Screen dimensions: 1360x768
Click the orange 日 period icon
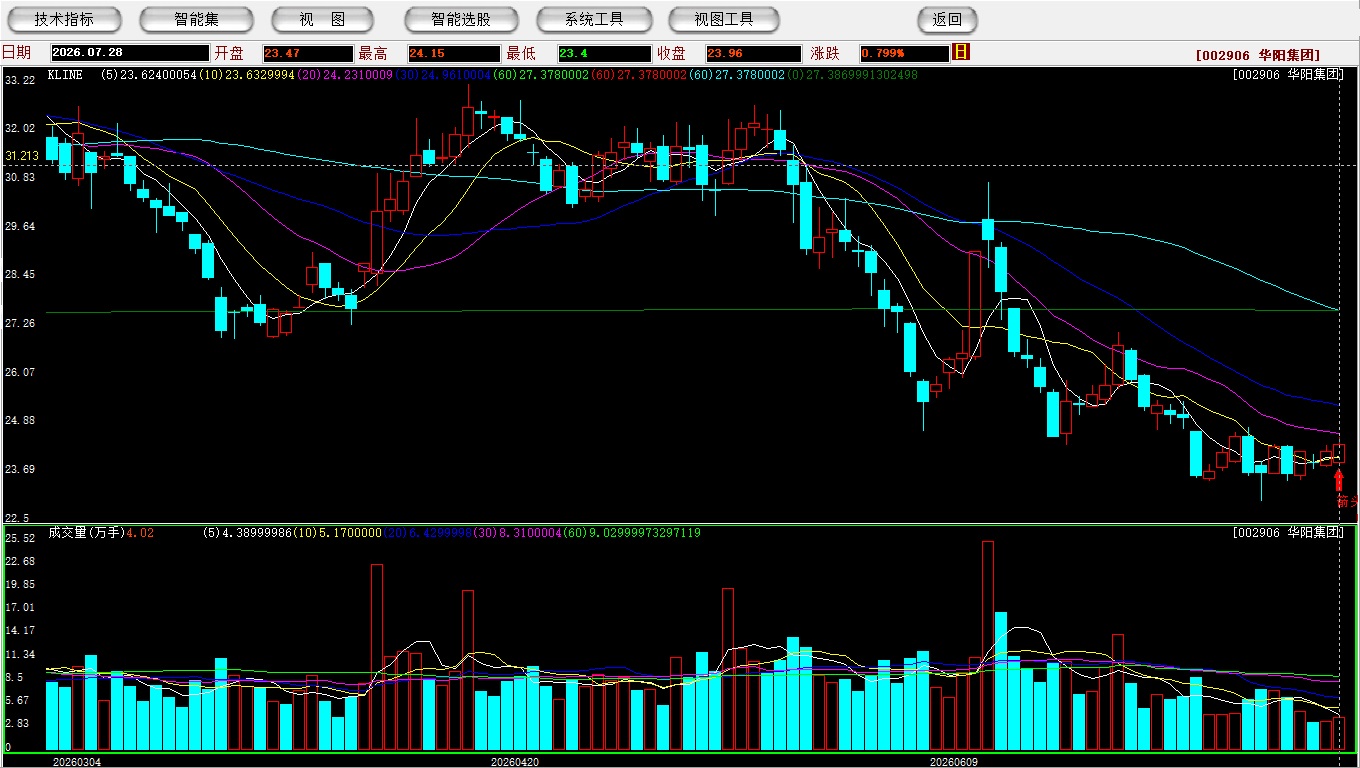[961, 52]
